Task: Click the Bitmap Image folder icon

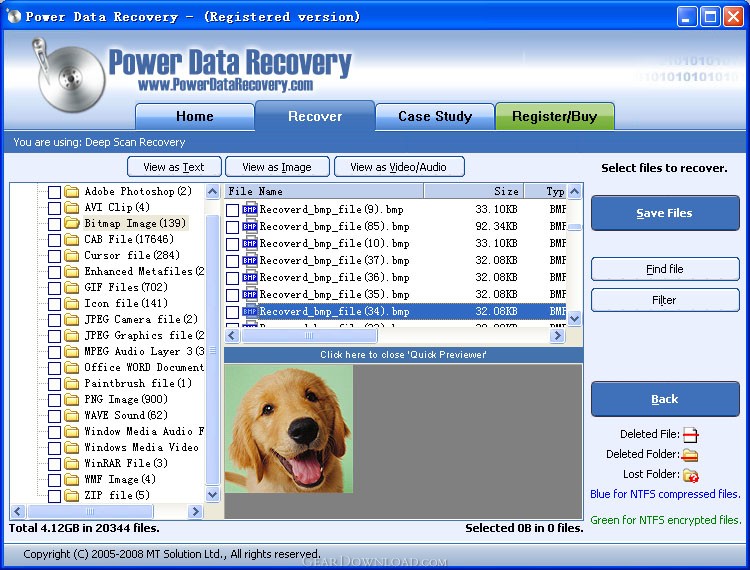Action: point(72,224)
